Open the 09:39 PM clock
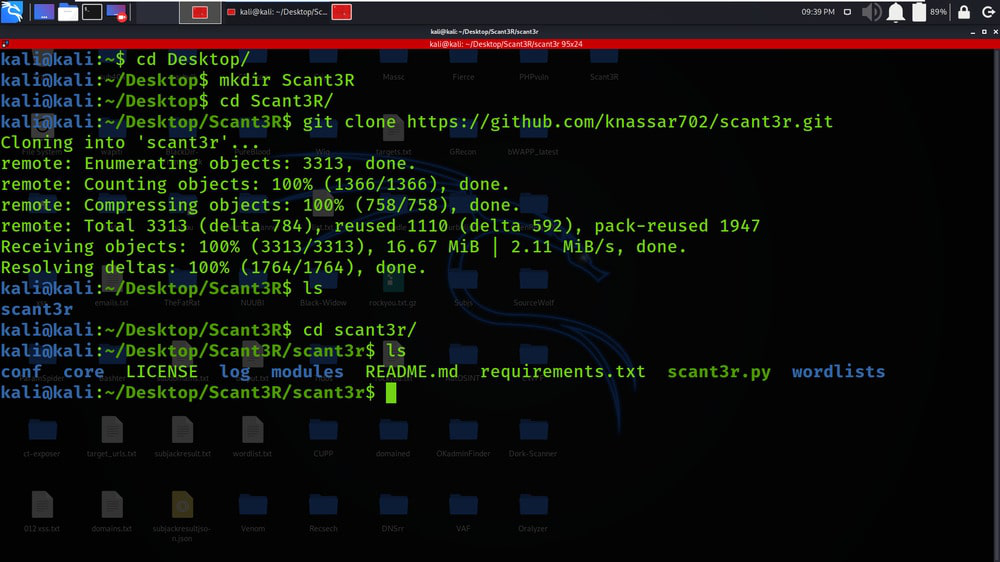1000x562 pixels. [818, 12]
